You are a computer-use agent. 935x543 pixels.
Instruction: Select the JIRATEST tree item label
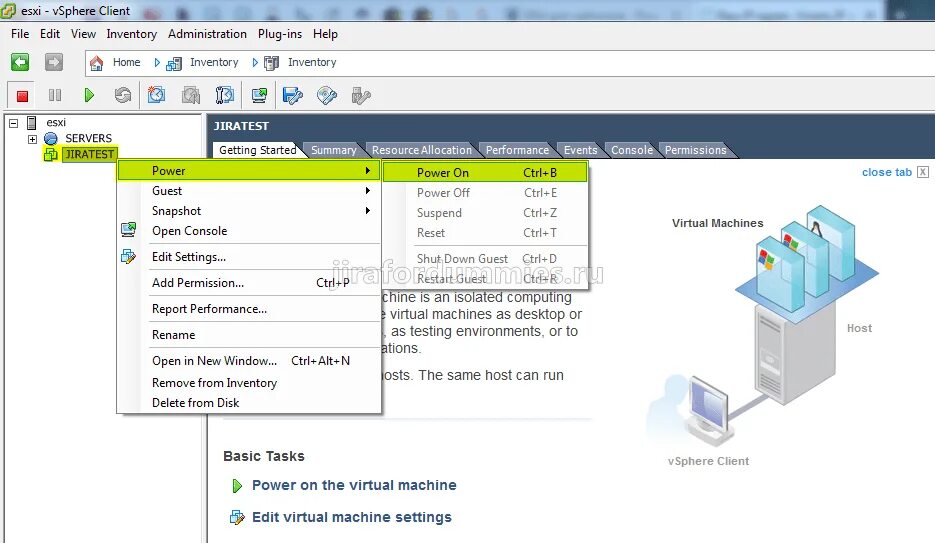click(x=89, y=154)
